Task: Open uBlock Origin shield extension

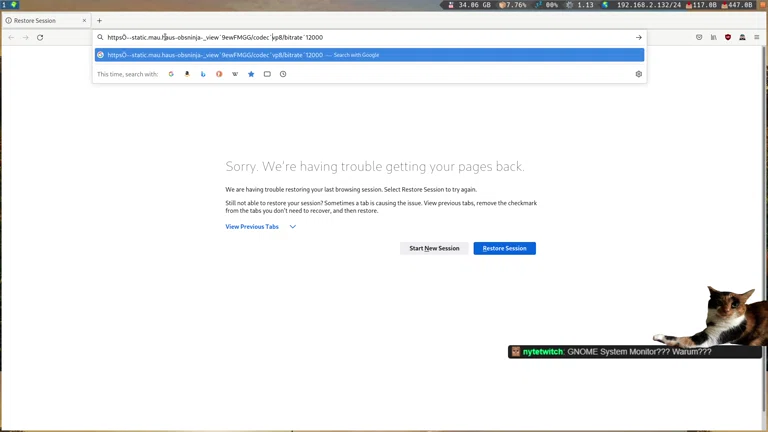Action: click(x=727, y=37)
